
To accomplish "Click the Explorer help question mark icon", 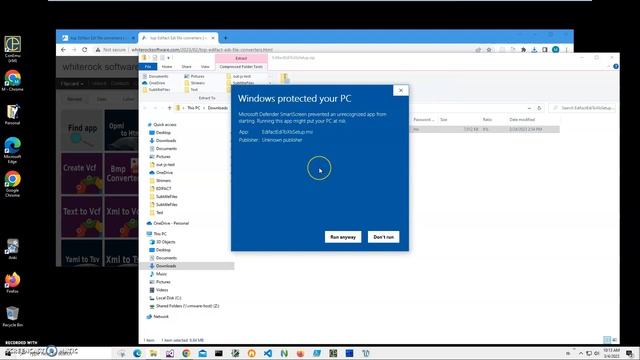I will click(x=616, y=67).
